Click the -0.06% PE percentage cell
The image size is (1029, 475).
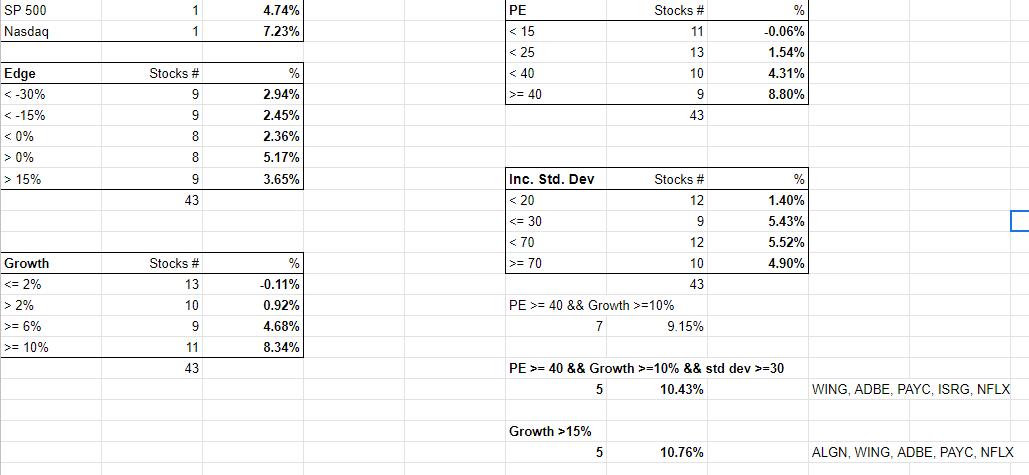click(758, 31)
